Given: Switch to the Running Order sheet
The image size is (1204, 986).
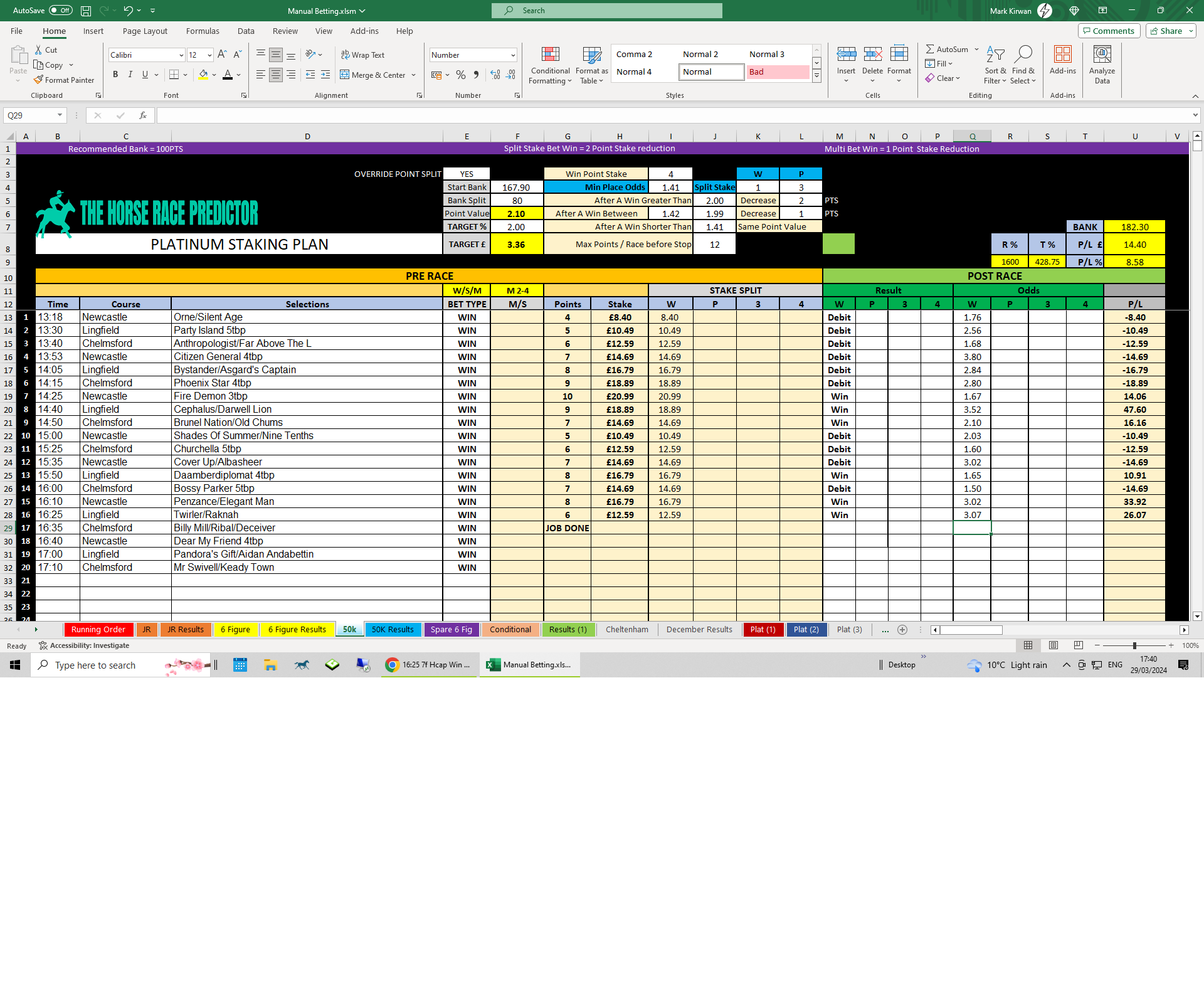Looking at the screenshot, I should point(98,630).
